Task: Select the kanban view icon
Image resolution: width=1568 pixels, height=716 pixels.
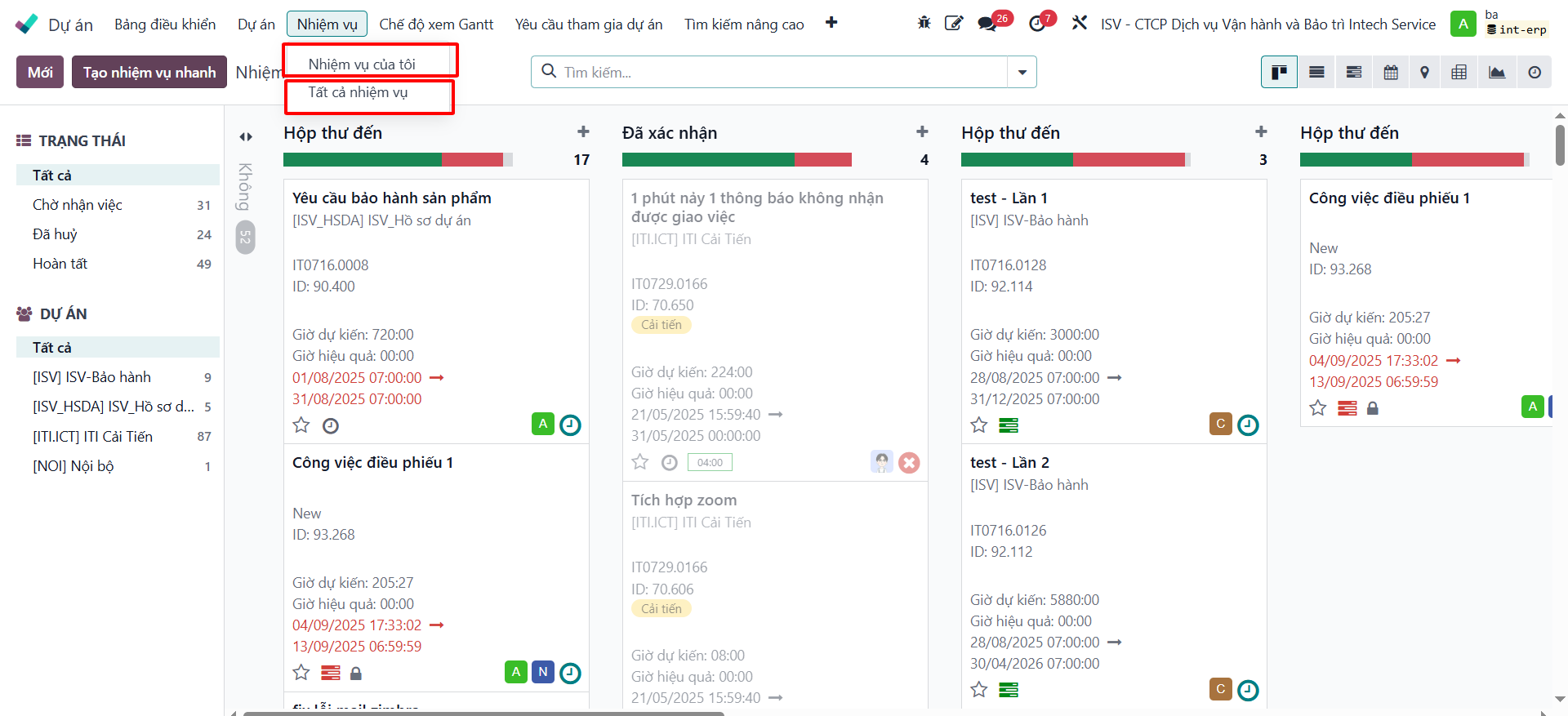Action: coord(1280,73)
